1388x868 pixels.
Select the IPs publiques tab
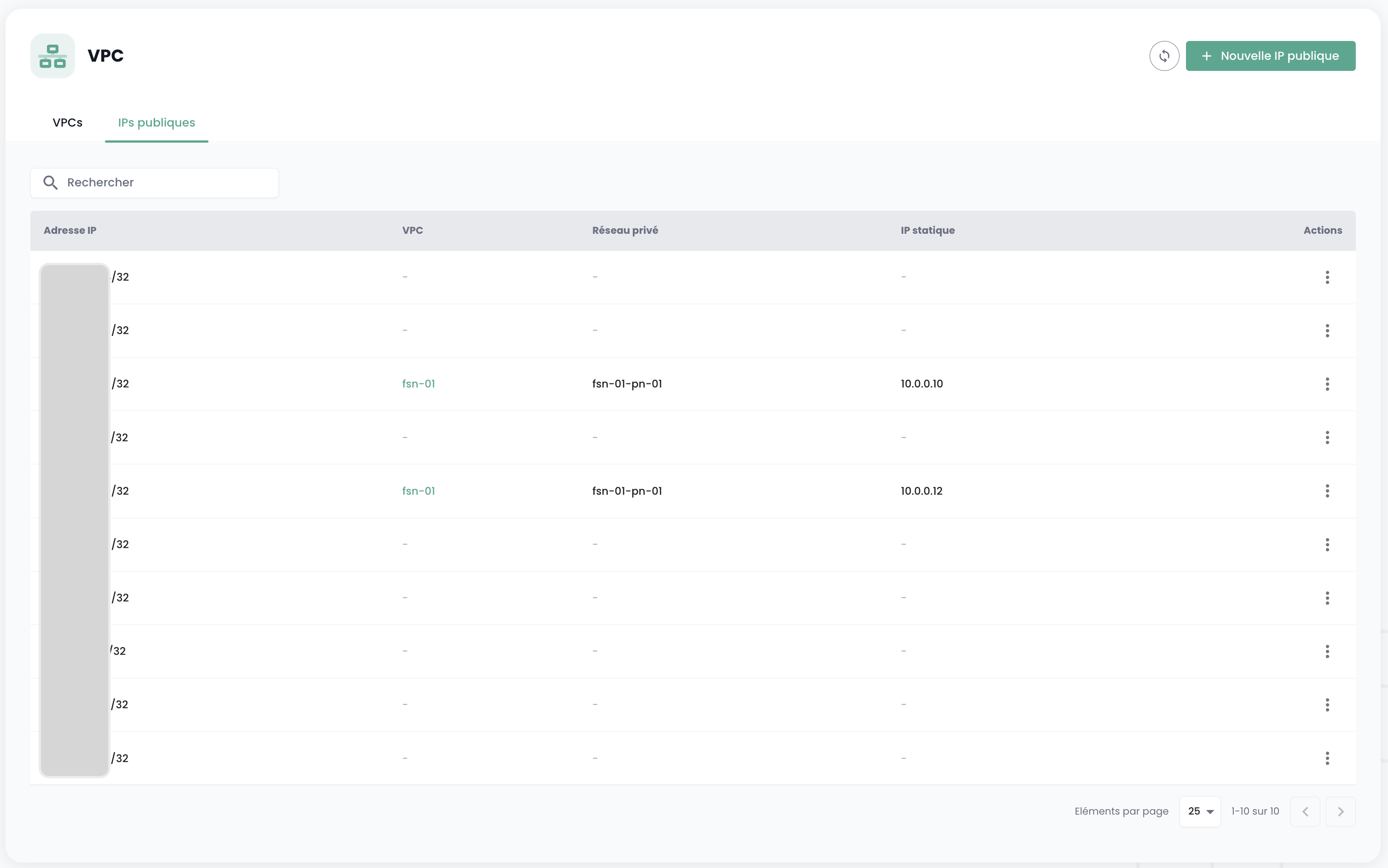pyautogui.click(x=156, y=122)
